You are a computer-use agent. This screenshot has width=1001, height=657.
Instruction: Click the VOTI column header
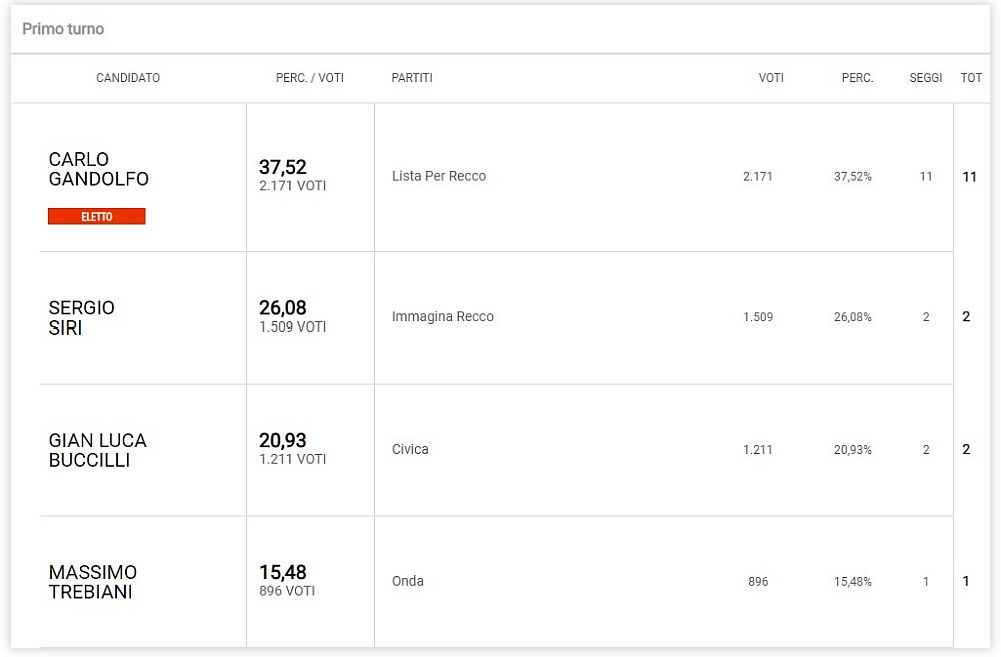(x=771, y=78)
